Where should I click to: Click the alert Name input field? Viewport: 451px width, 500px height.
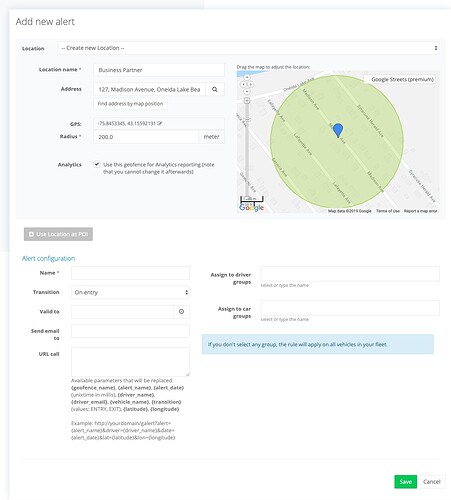coord(130,273)
